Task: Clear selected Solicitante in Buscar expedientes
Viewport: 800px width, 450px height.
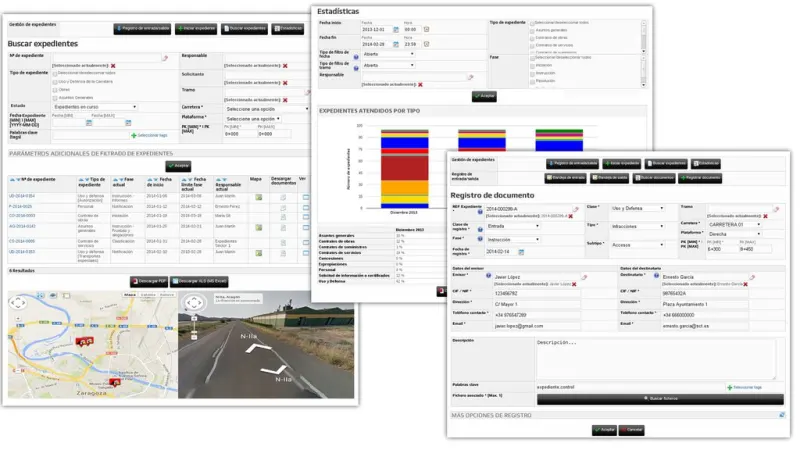Action: coord(285,83)
